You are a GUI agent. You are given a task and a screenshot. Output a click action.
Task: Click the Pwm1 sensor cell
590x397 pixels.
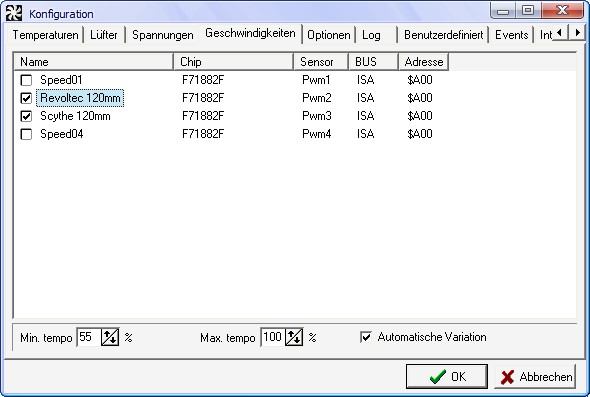tap(316, 80)
